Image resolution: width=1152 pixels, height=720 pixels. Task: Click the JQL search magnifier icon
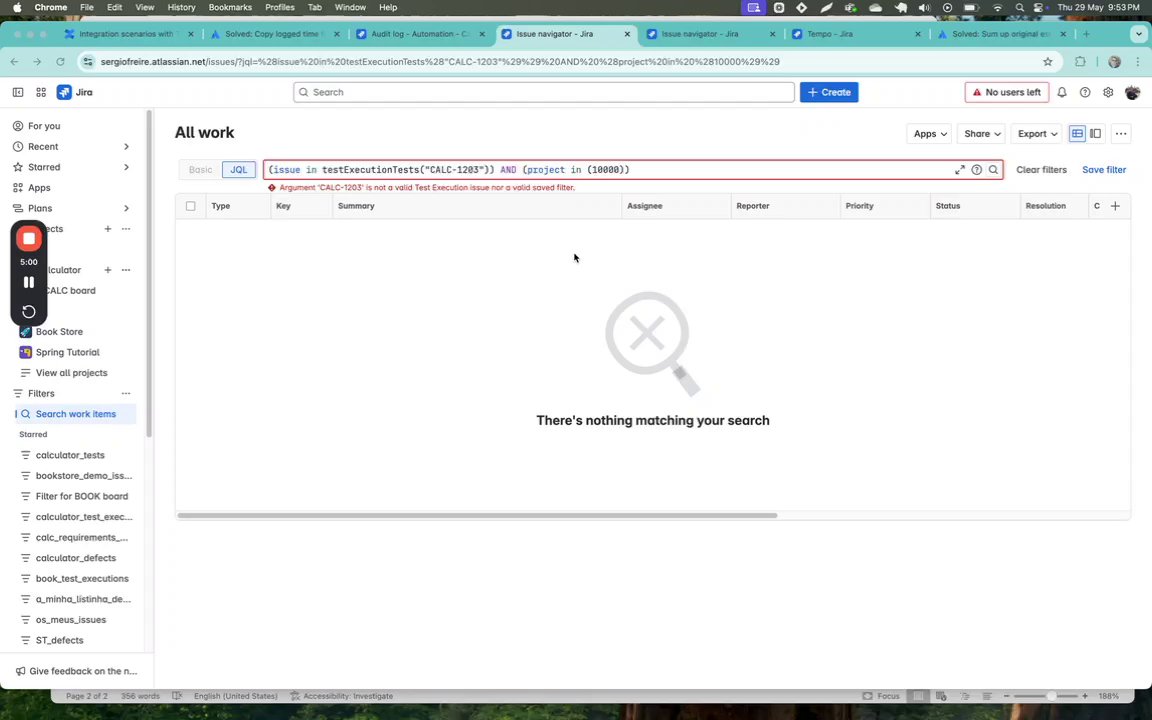point(993,170)
